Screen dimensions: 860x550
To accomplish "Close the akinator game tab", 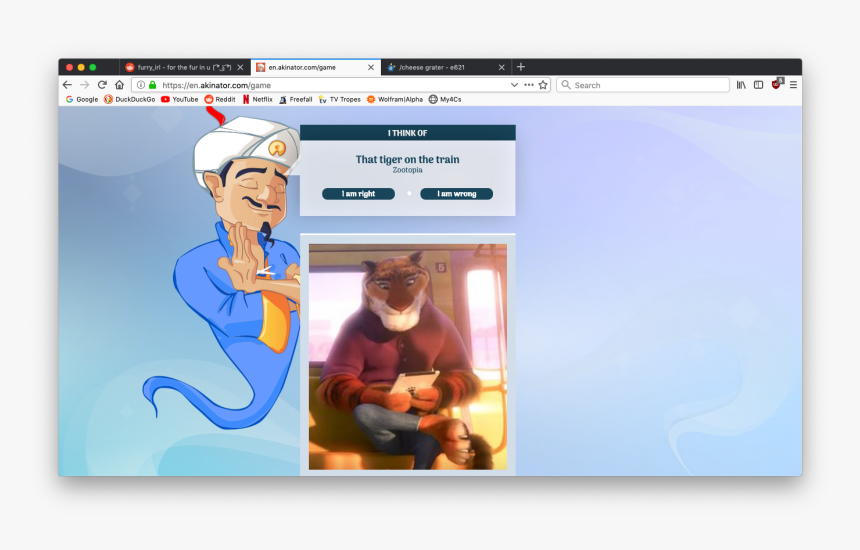I will (x=371, y=67).
